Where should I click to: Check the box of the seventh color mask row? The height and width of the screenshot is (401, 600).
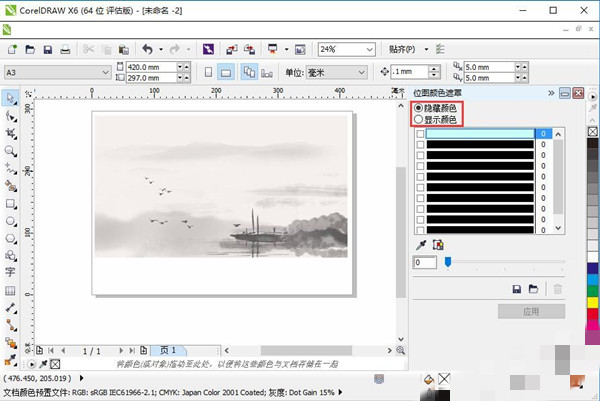420,198
